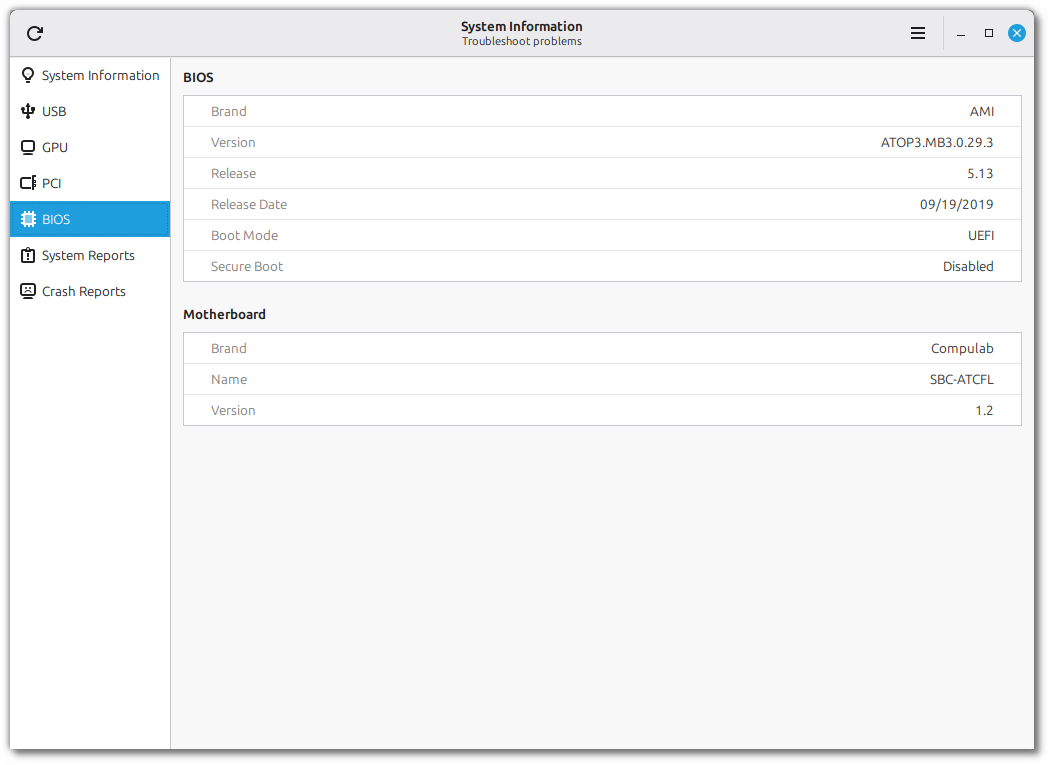Click the Motherboard Brand Compulab row
The width and height of the screenshot is (1050, 765).
[602, 348]
